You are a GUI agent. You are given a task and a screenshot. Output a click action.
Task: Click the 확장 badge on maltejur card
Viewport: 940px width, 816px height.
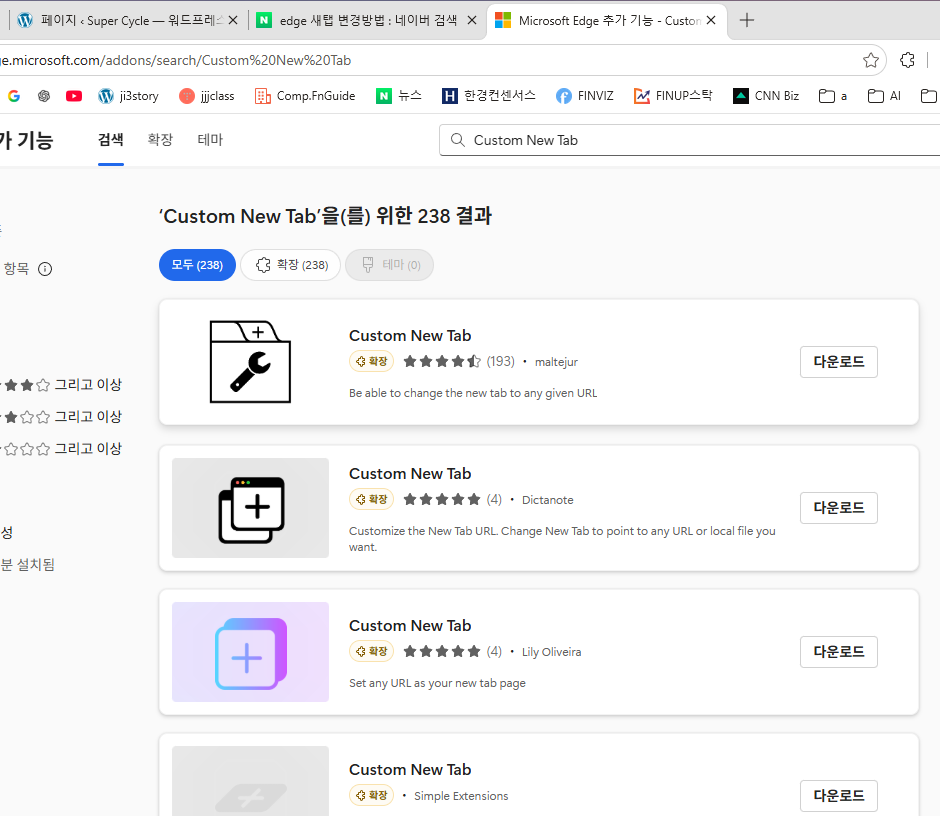tap(371, 361)
